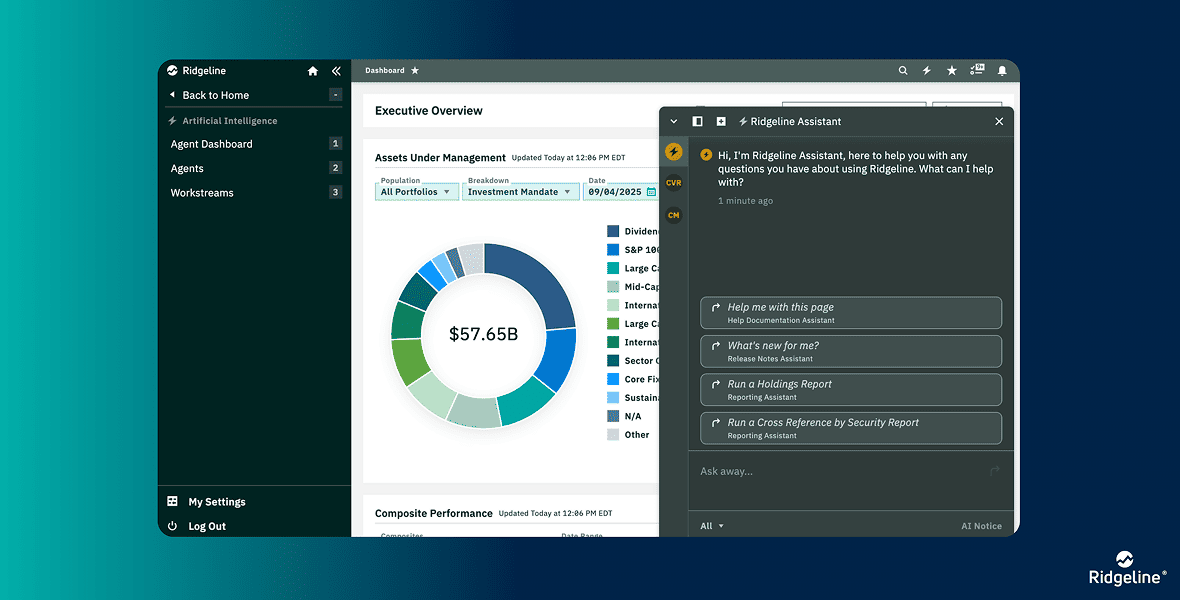
Task: Click the N/A legend color swatch
Action: [x=613, y=416]
